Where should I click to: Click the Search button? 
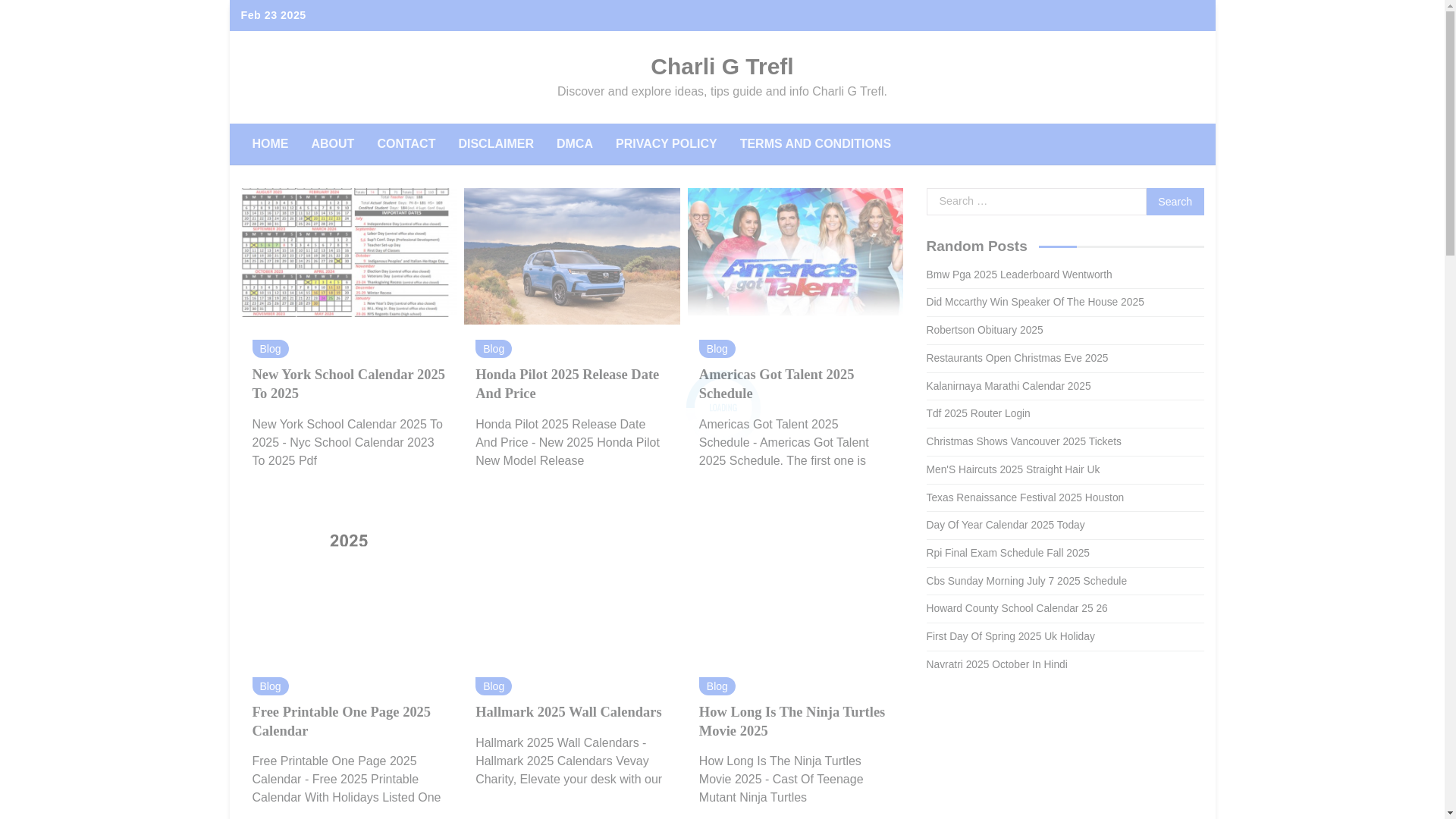click(x=1175, y=202)
